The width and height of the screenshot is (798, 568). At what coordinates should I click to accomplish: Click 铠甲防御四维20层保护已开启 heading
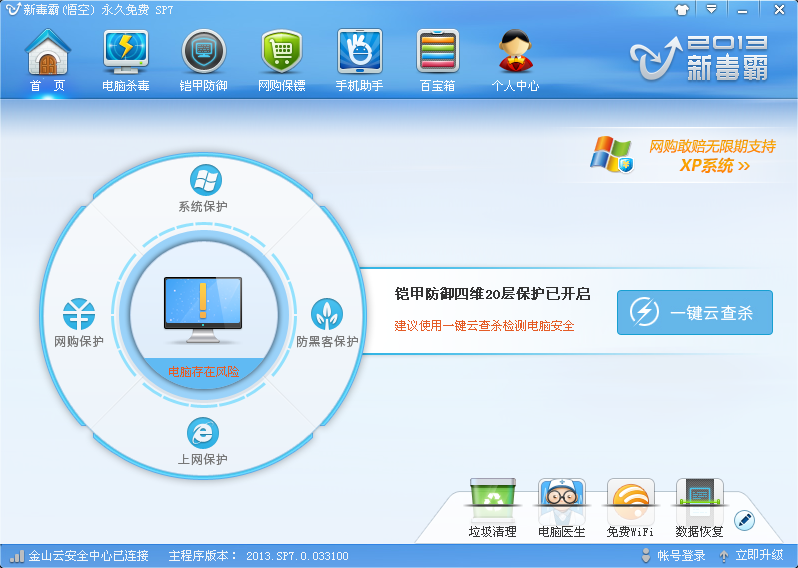(x=492, y=294)
